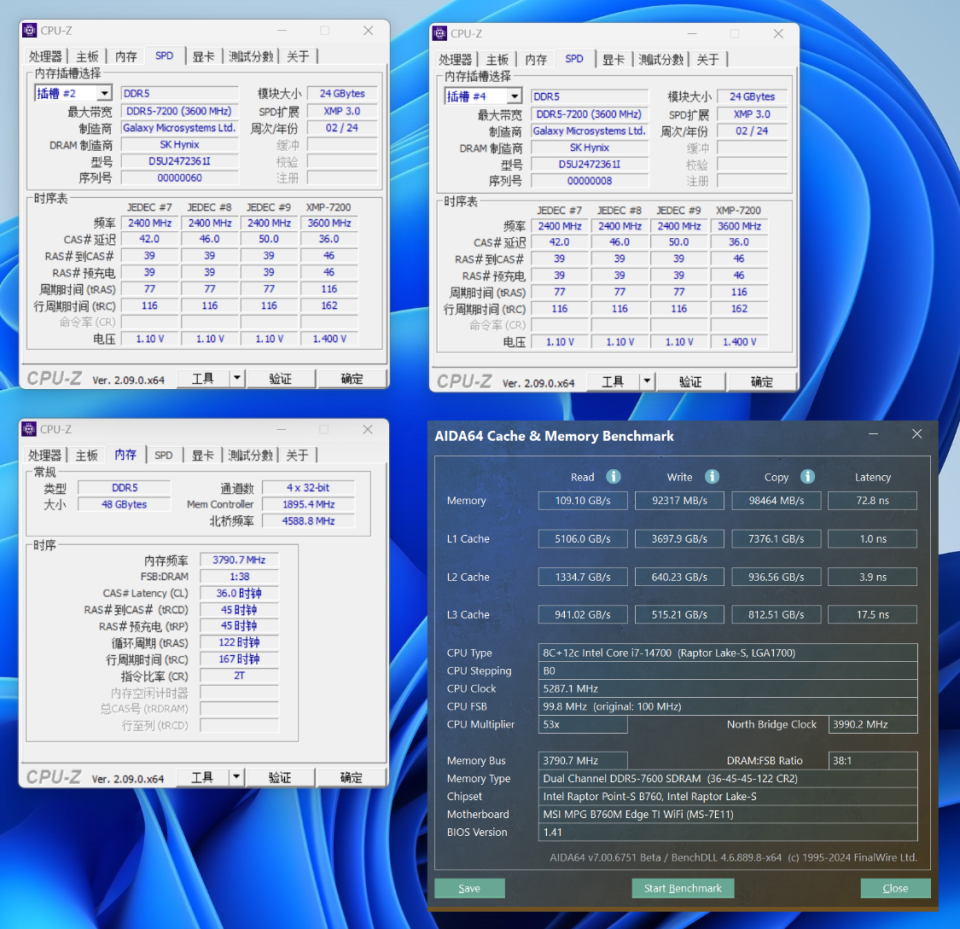This screenshot has height=929, width=960.
Task: Click the Motherboard MSI MPG B760M field
Action: [x=728, y=814]
